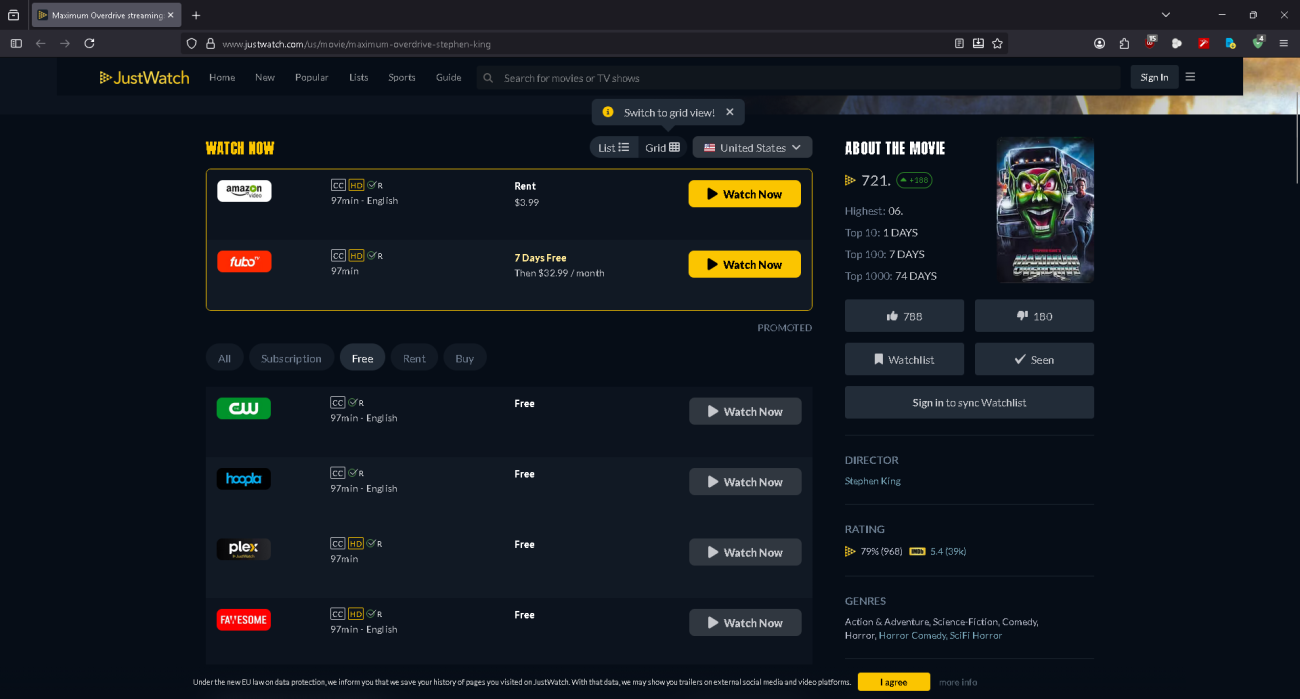1300x699 pixels.
Task: Reload page with browser refresh icon
Action: 89,44
